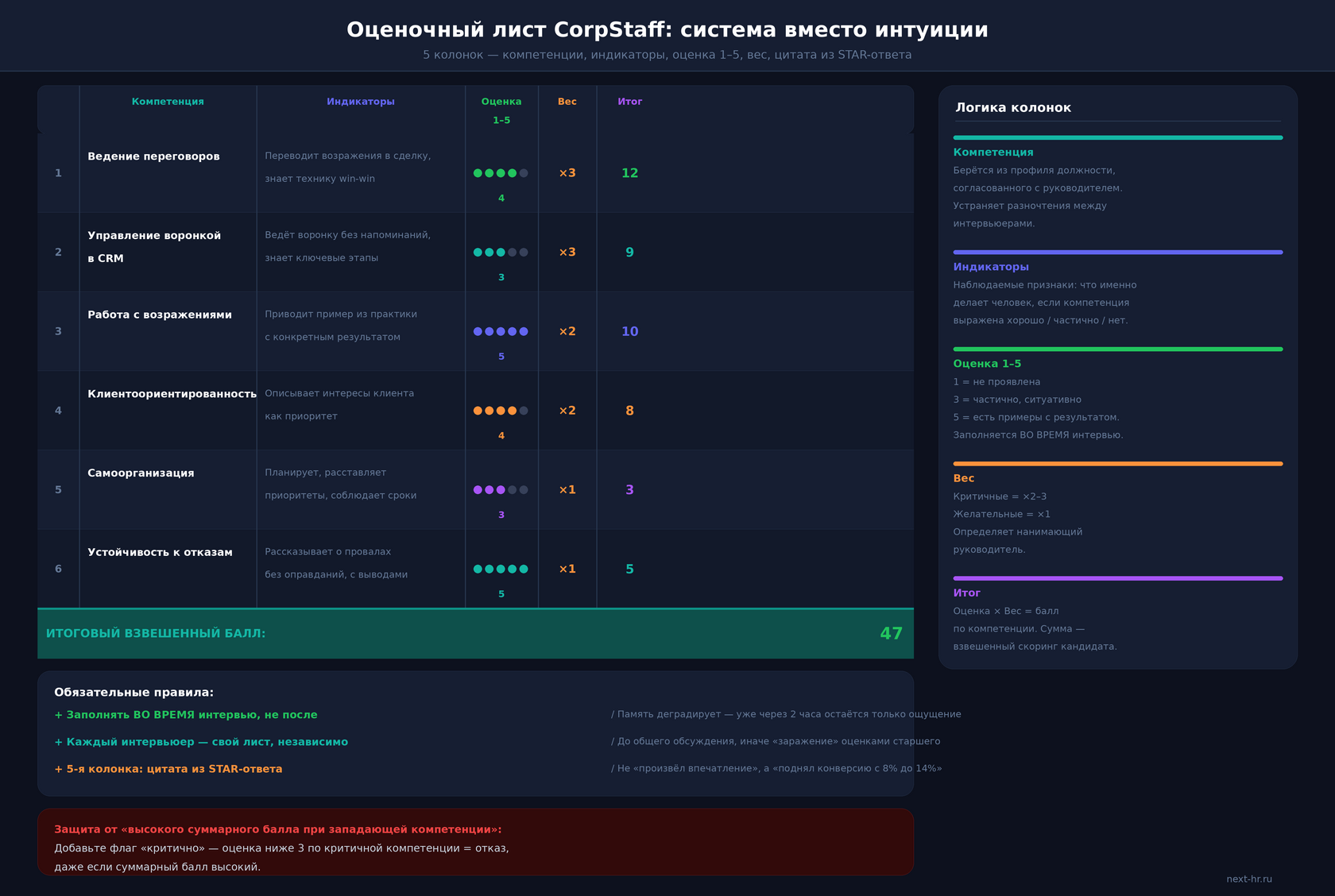
Task: Click the rule Заполнять ВО ВРЕМЯ интервью
Action: tap(186, 715)
